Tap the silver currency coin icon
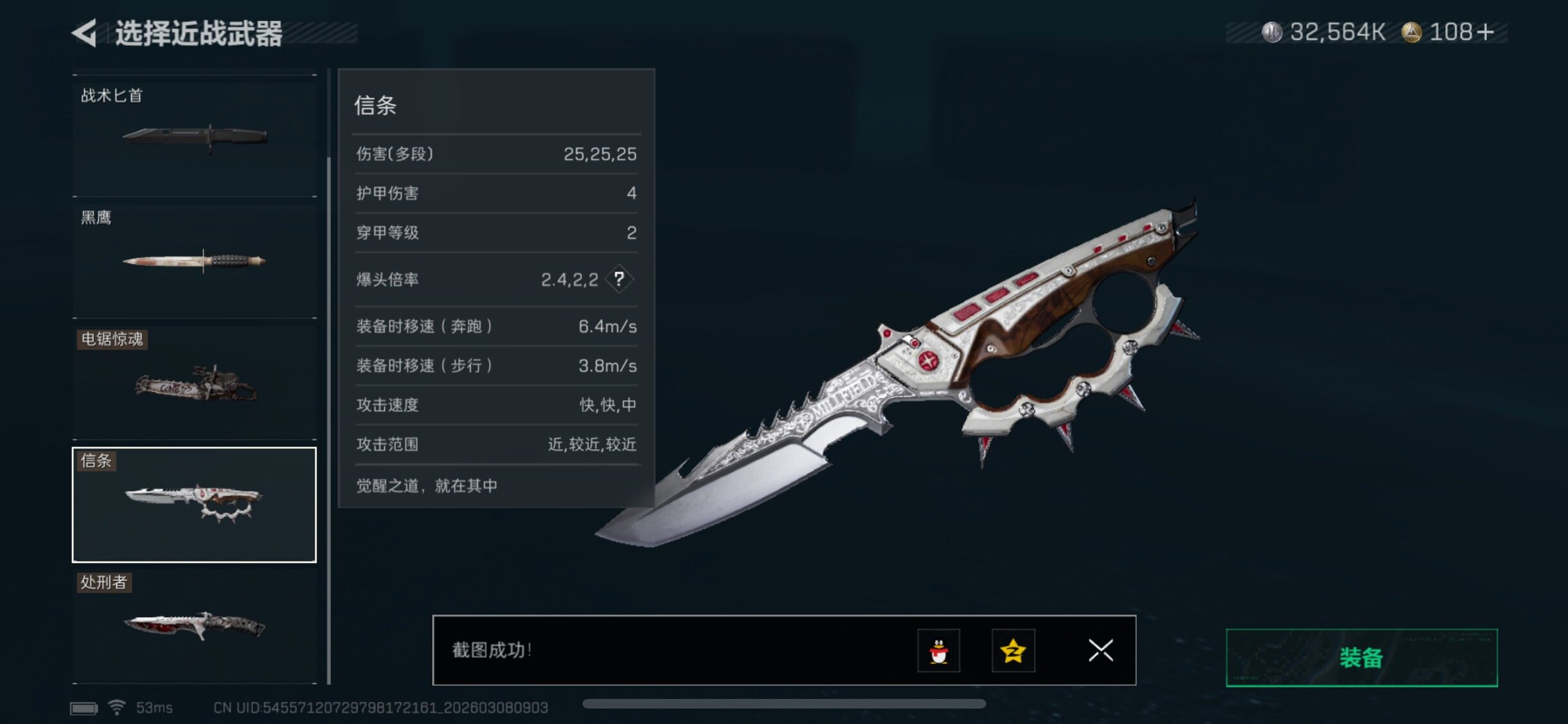 click(1272, 32)
